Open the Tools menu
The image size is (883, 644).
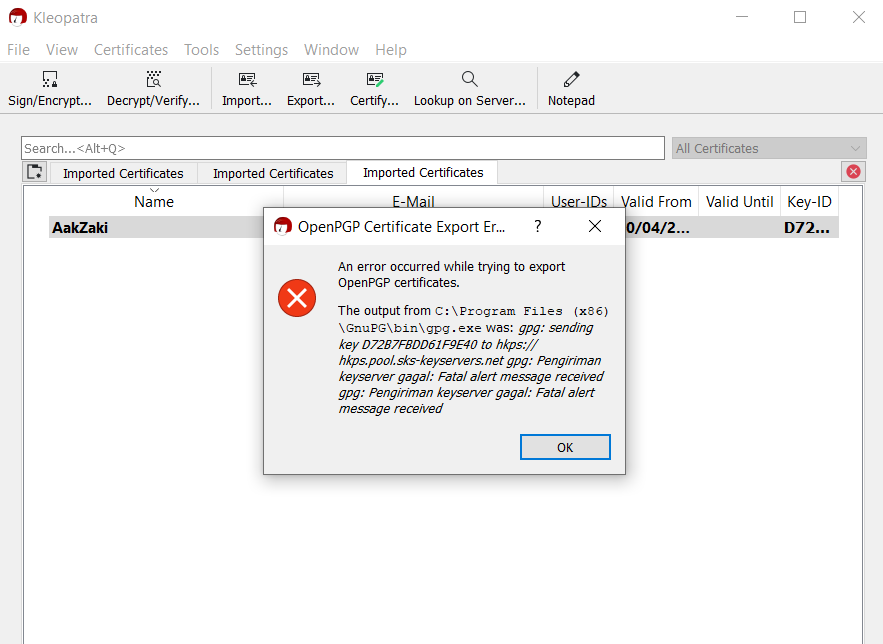tap(201, 50)
